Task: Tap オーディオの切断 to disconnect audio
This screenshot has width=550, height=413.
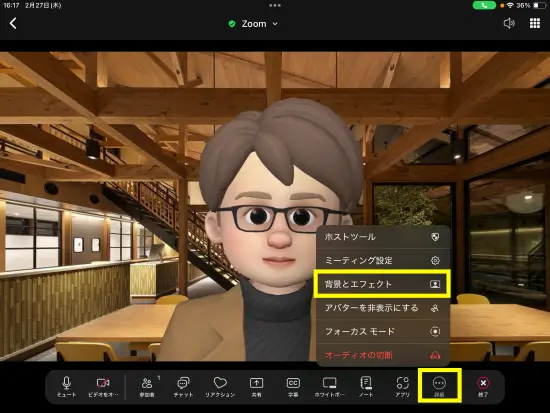Action: click(383, 355)
